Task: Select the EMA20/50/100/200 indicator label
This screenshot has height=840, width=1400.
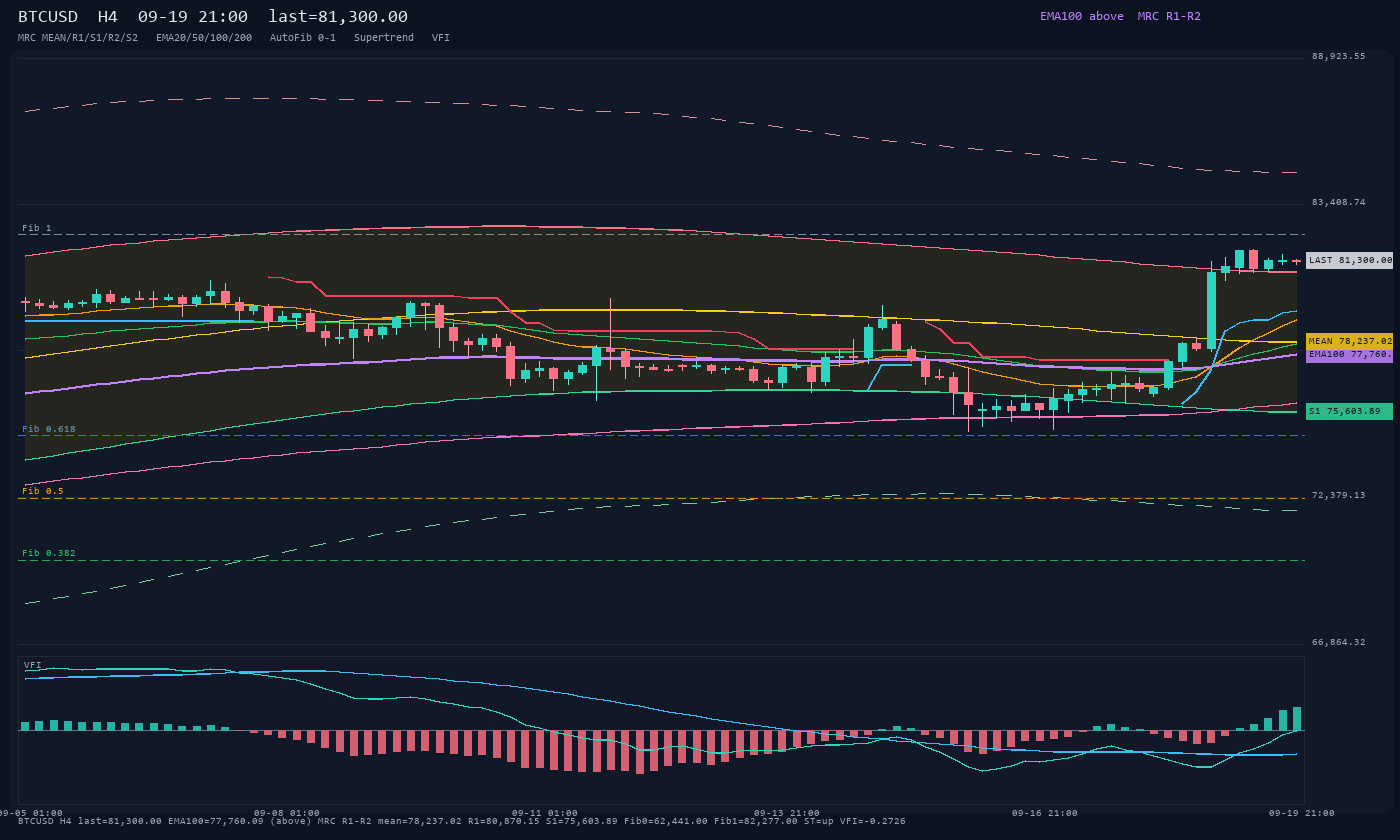Action: click(204, 38)
